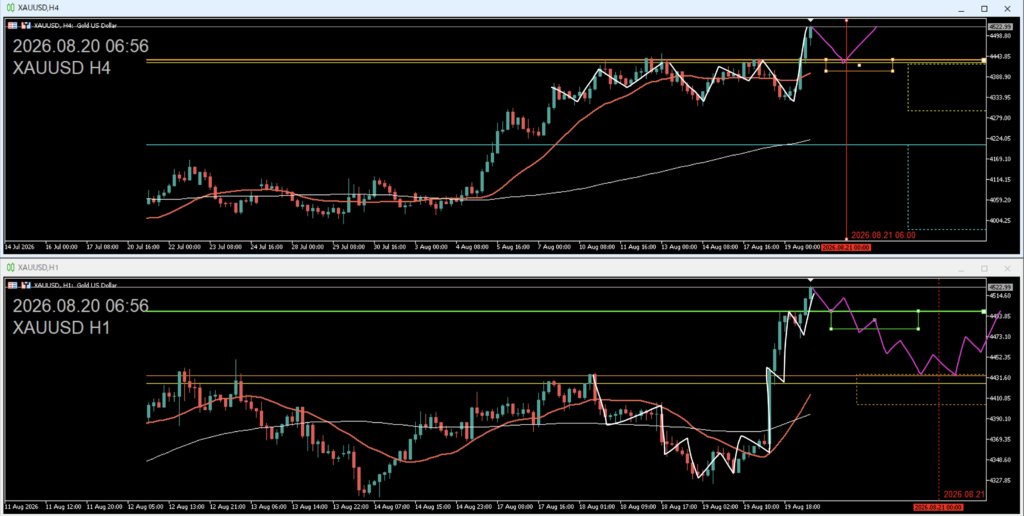Maximize the XAUUSD,H1 chart window

[984, 268]
